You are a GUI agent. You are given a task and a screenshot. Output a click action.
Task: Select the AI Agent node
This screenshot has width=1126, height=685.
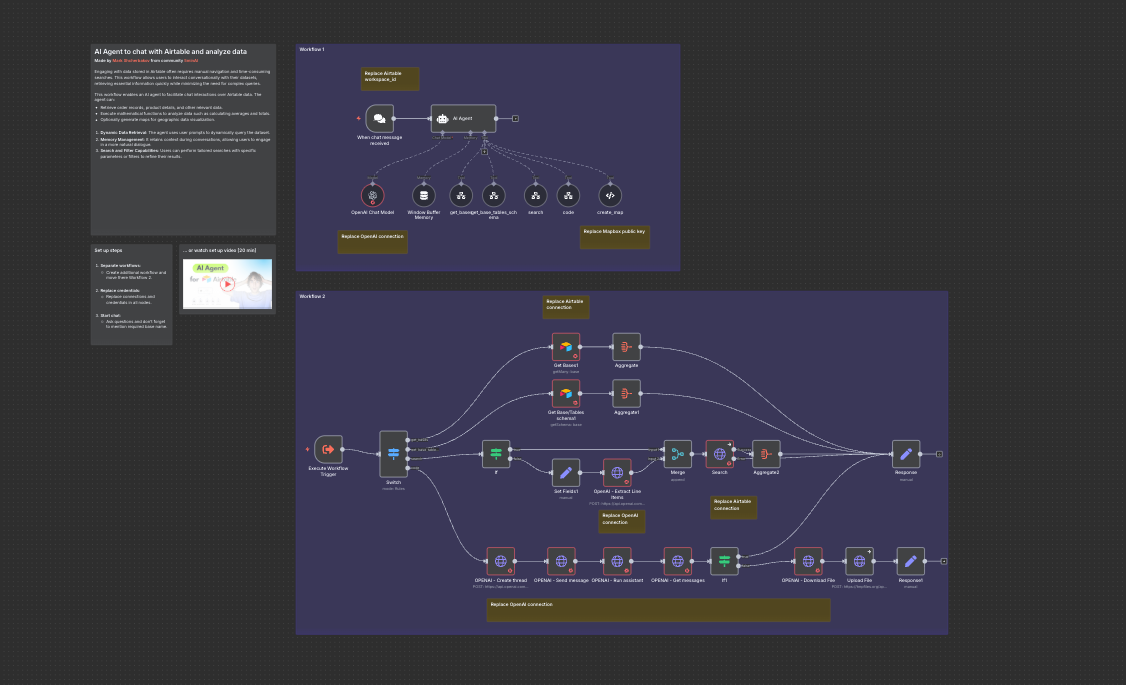click(463, 118)
